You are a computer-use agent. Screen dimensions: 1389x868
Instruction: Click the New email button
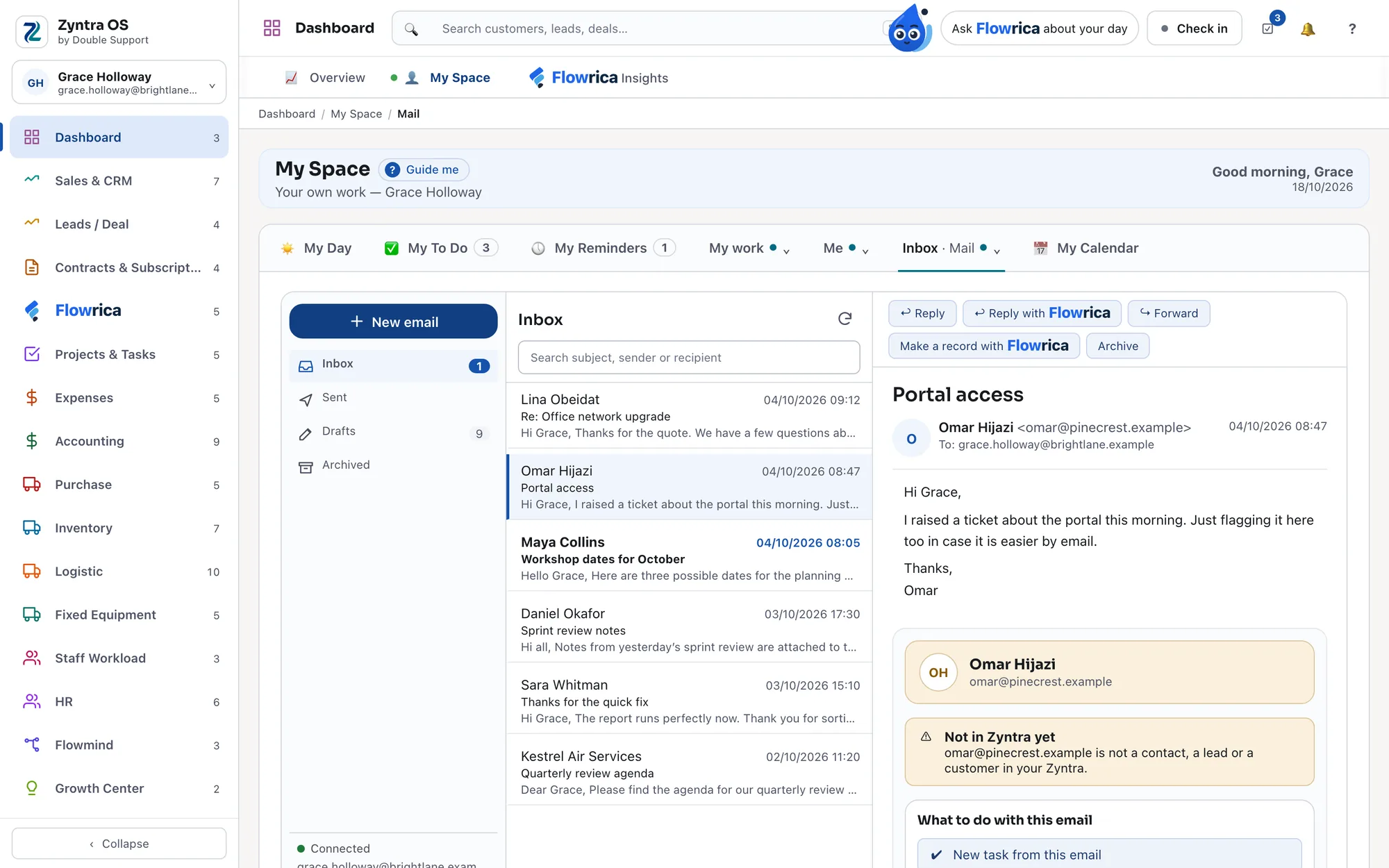click(393, 322)
